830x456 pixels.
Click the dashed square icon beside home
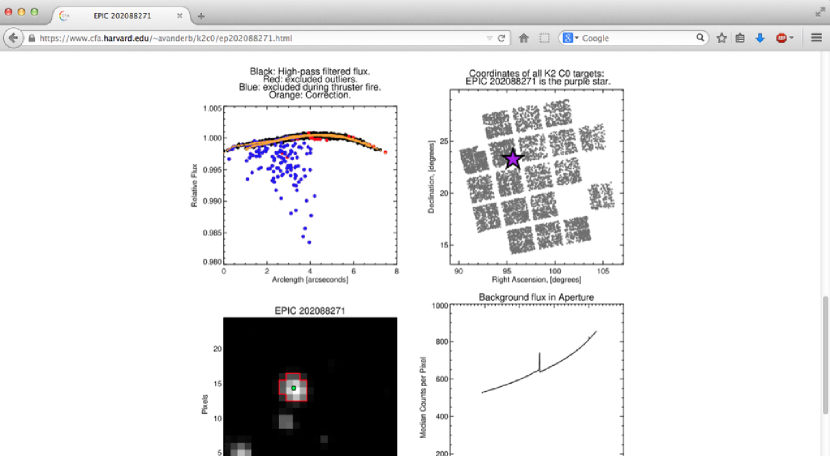[x=544, y=38]
